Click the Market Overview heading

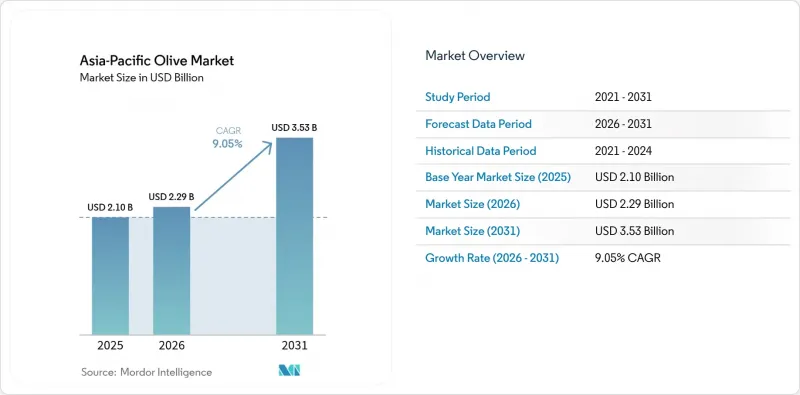pyautogui.click(x=475, y=56)
